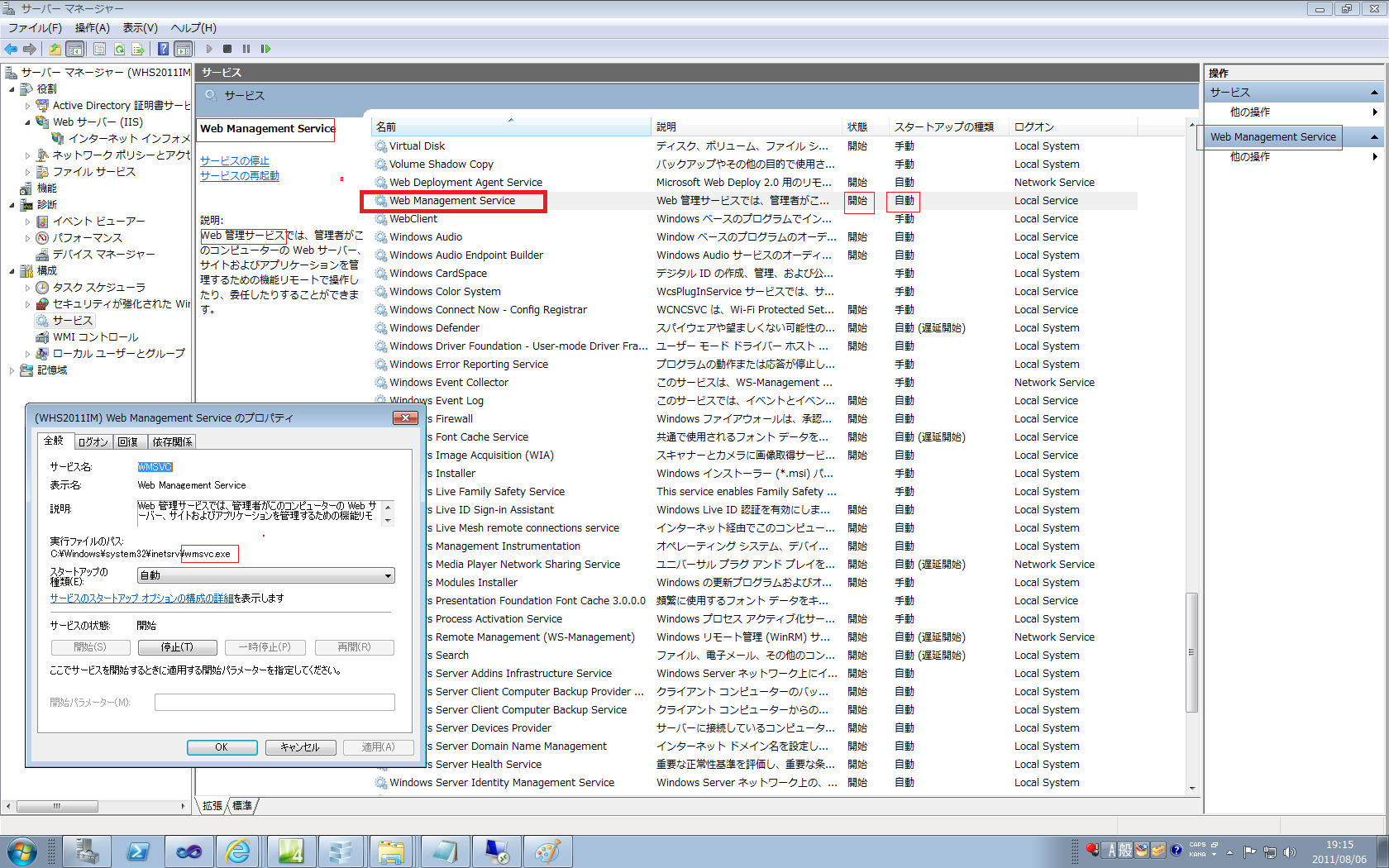
Task: Click inside the 開始パラメーター input field
Action: coord(274,701)
